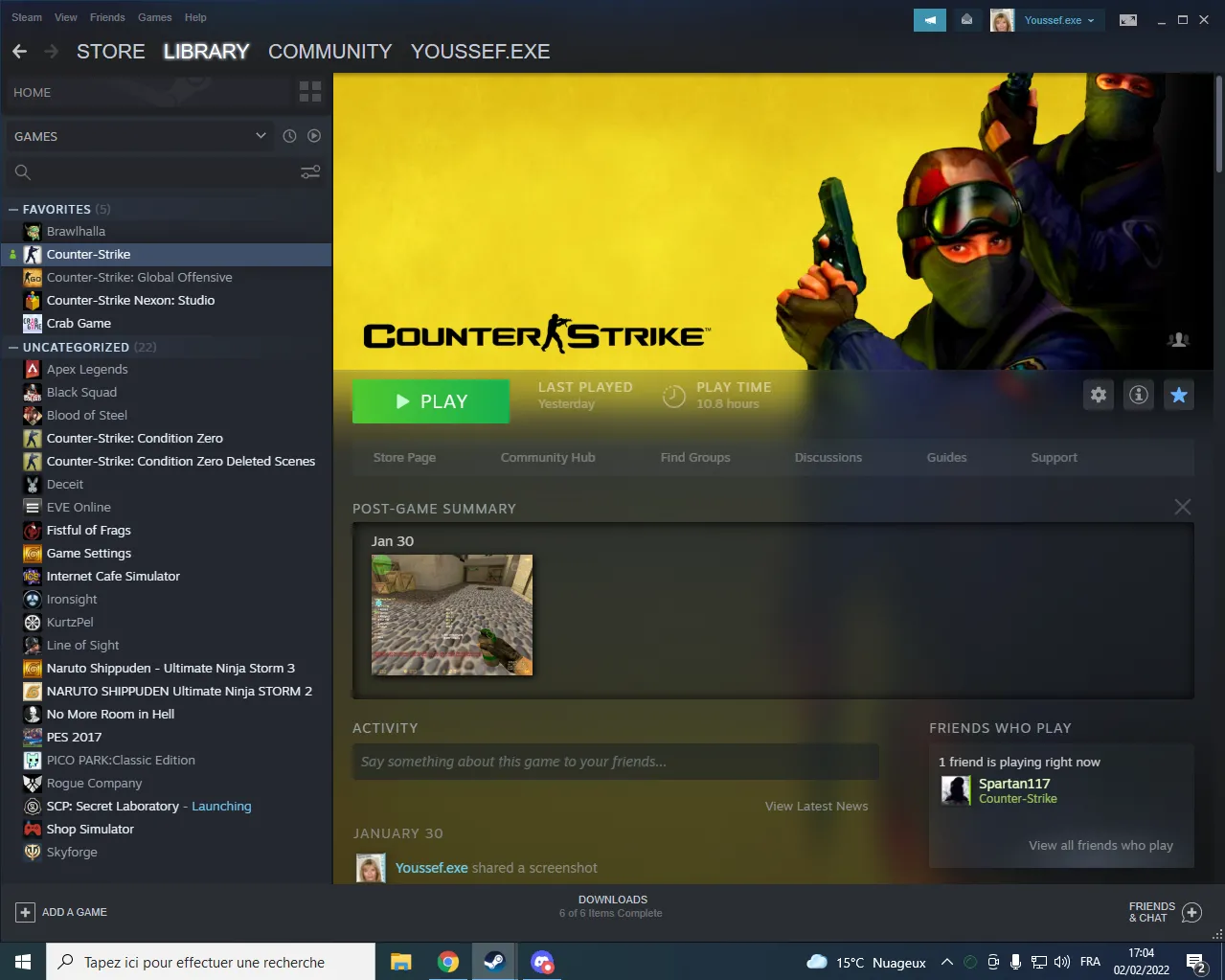The image size is (1225, 980).
Task: Open the Community Hub link
Action: (548, 458)
